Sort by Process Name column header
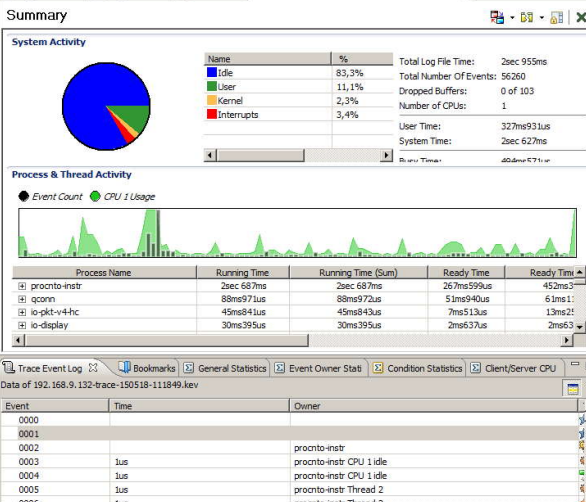 tap(104, 272)
